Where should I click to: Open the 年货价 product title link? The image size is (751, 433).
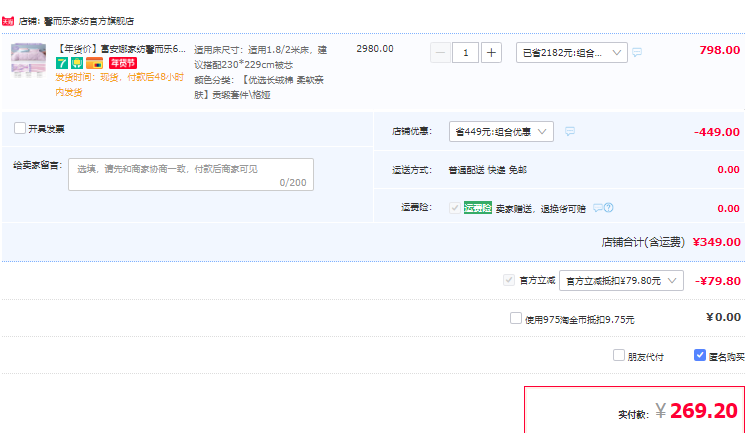pos(121,49)
